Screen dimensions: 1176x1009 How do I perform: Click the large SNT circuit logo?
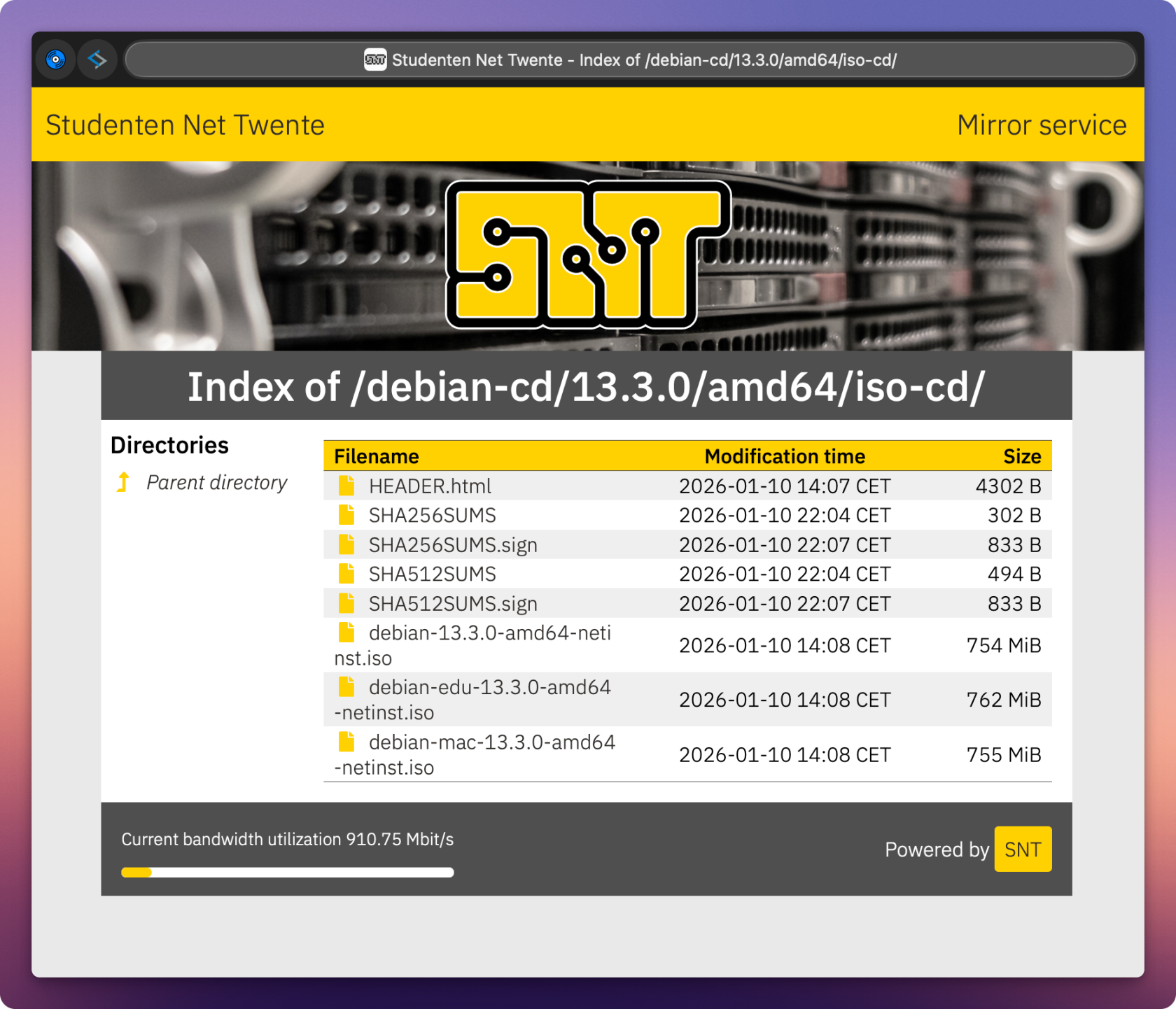pos(588,255)
